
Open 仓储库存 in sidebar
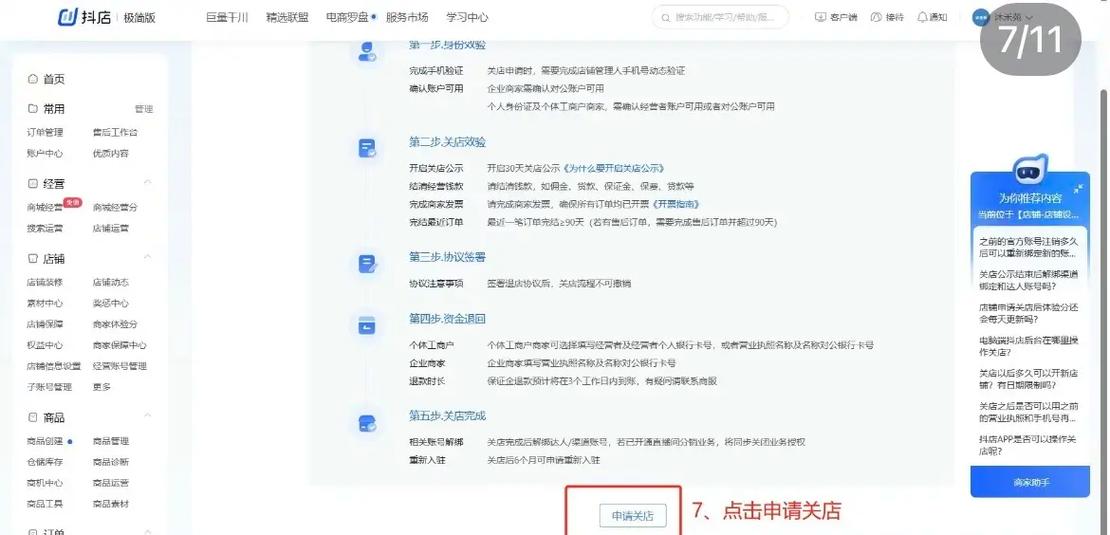click(45, 462)
